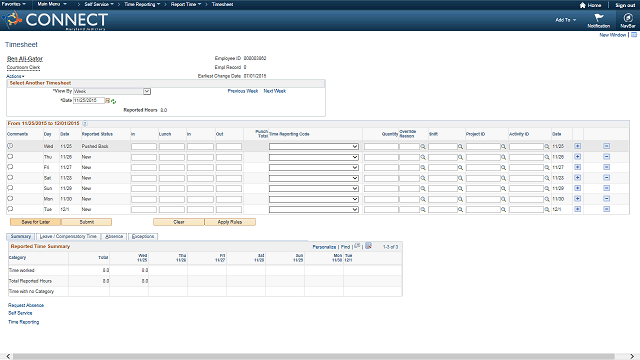
Task: Open comment bubble for Fri 11/27 row
Action: coord(10,167)
